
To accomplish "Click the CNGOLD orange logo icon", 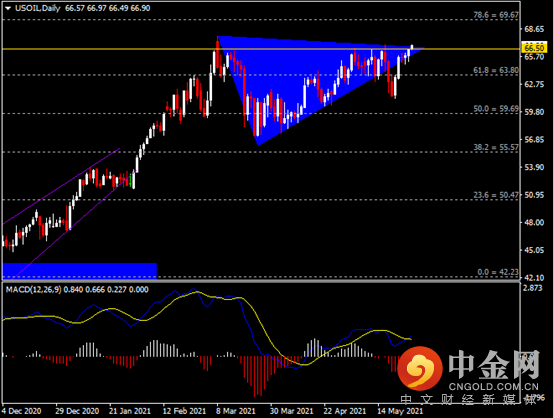I will coord(420,368).
